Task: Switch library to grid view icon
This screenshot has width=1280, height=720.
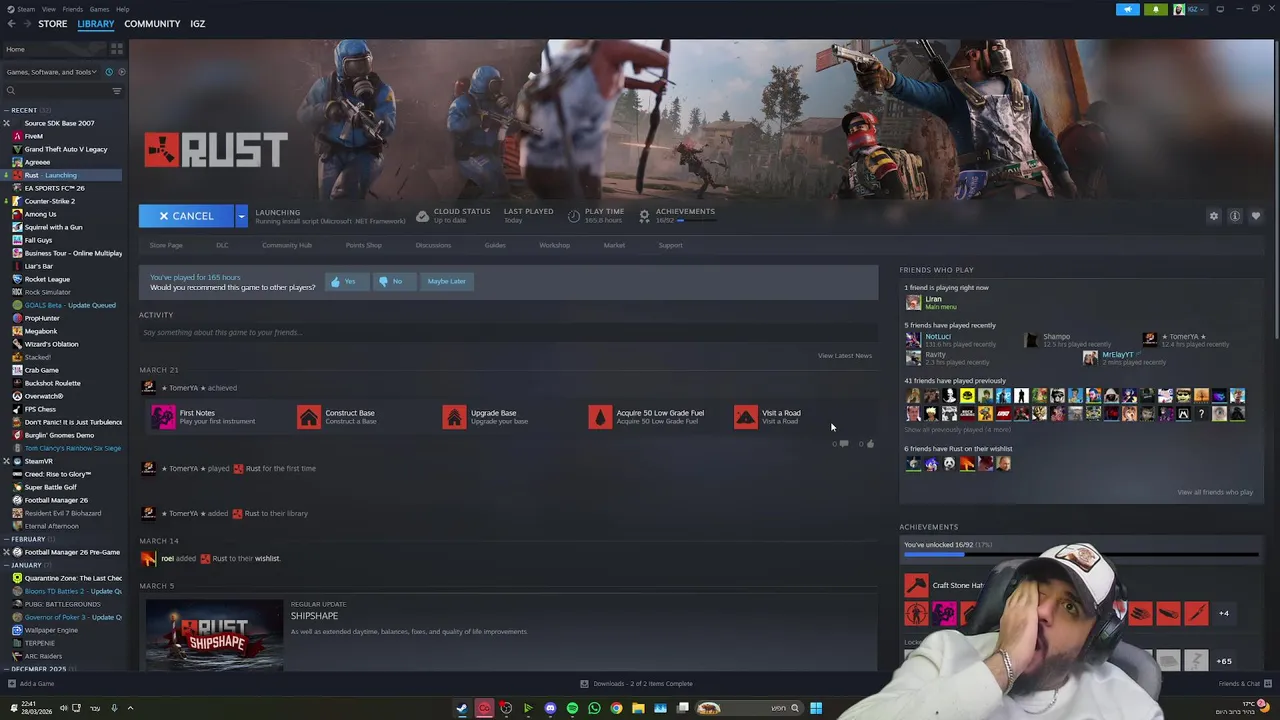Action: point(117,49)
